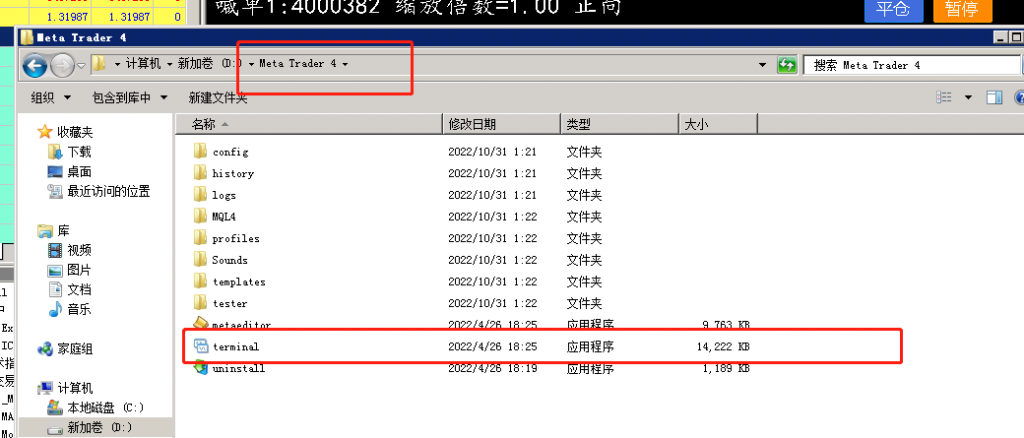Screen dimensions: 1024x438
Task: Select the config folder icon
Action: pos(200,151)
